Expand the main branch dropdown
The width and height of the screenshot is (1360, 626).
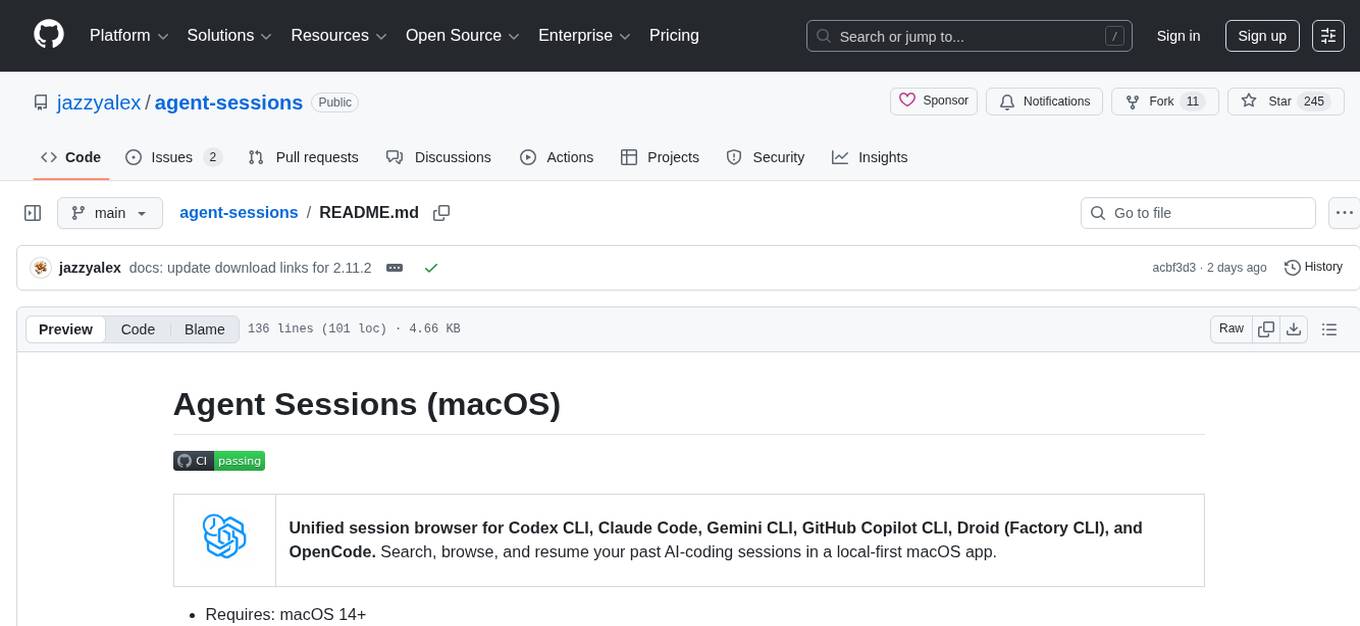[109, 213]
